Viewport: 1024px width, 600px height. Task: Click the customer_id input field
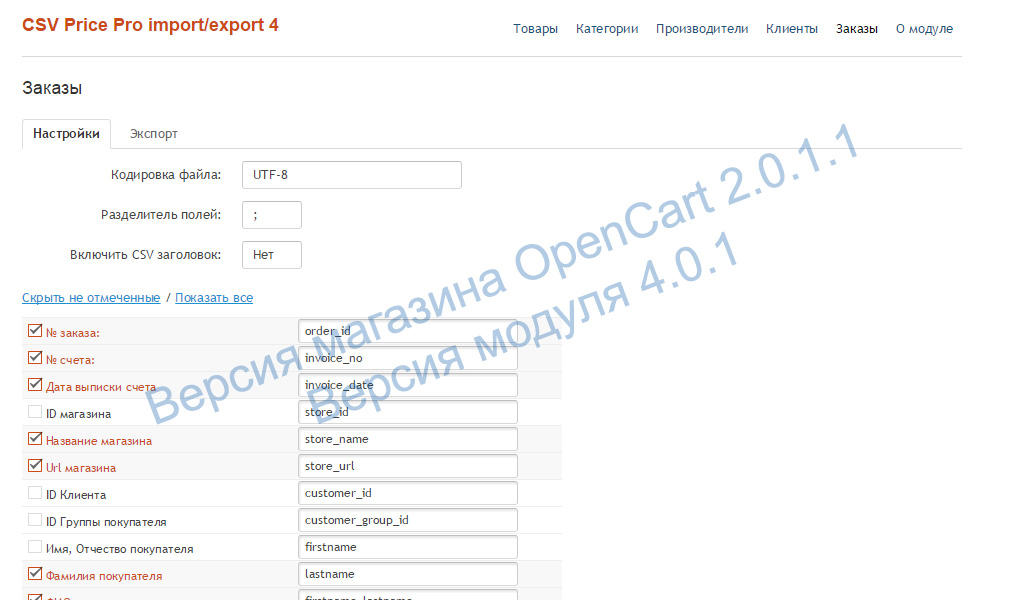coord(408,493)
